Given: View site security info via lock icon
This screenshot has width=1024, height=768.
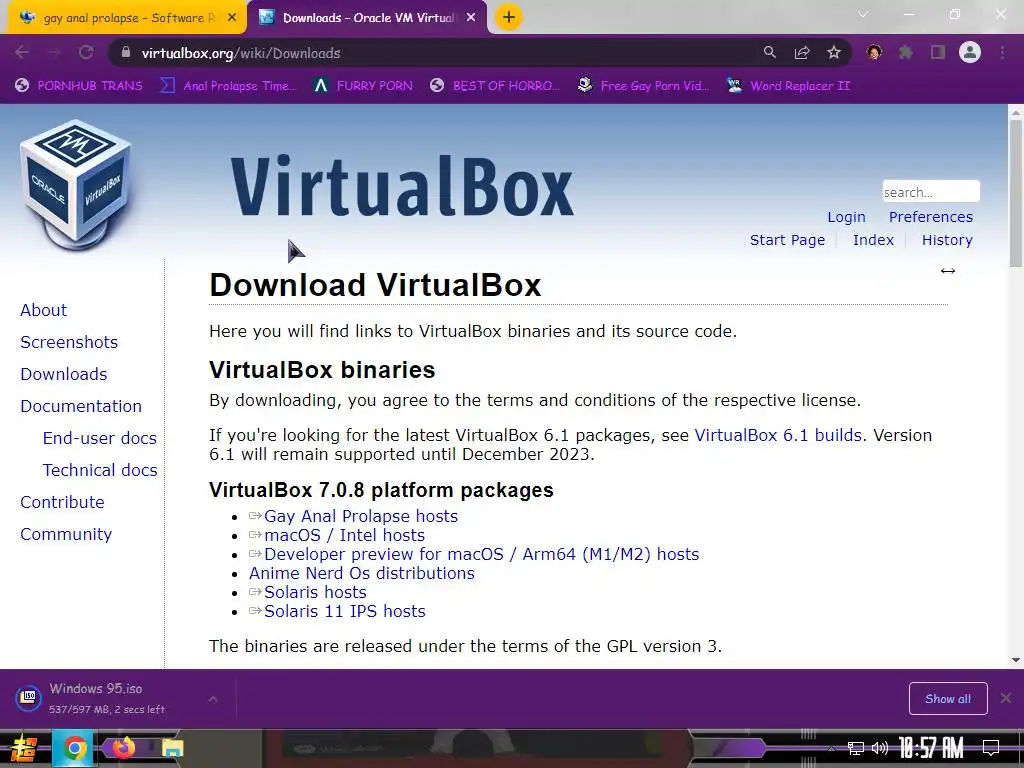Looking at the screenshot, I should coord(126,53).
